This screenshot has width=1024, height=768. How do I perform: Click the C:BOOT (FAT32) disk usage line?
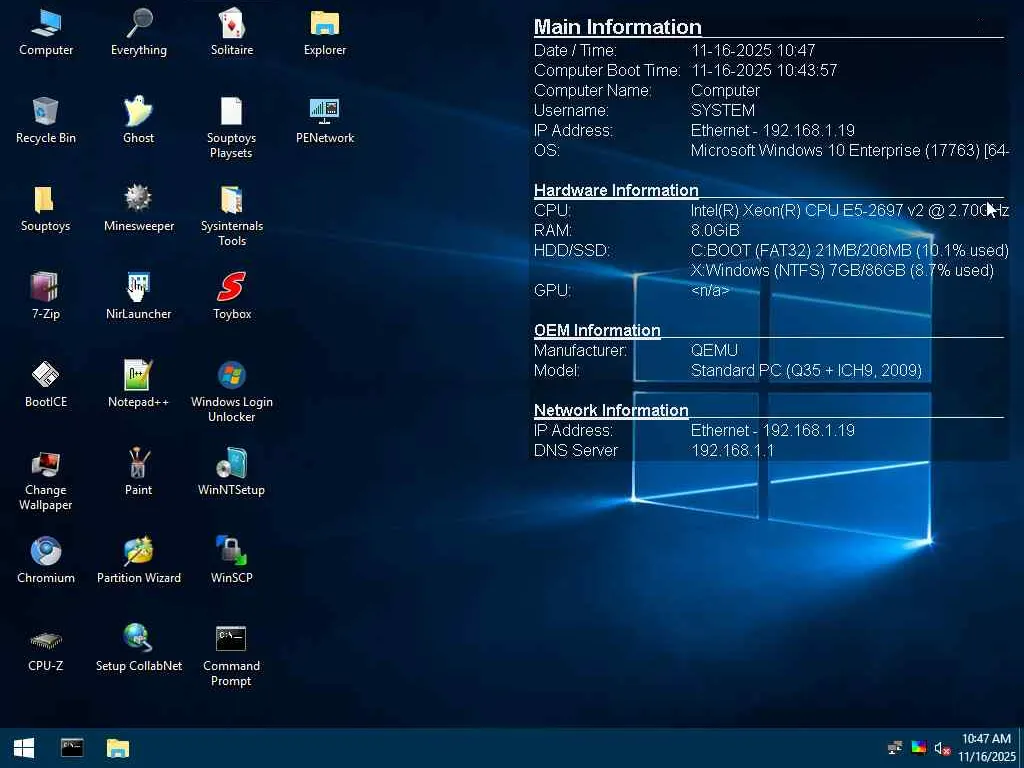(850, 250)
